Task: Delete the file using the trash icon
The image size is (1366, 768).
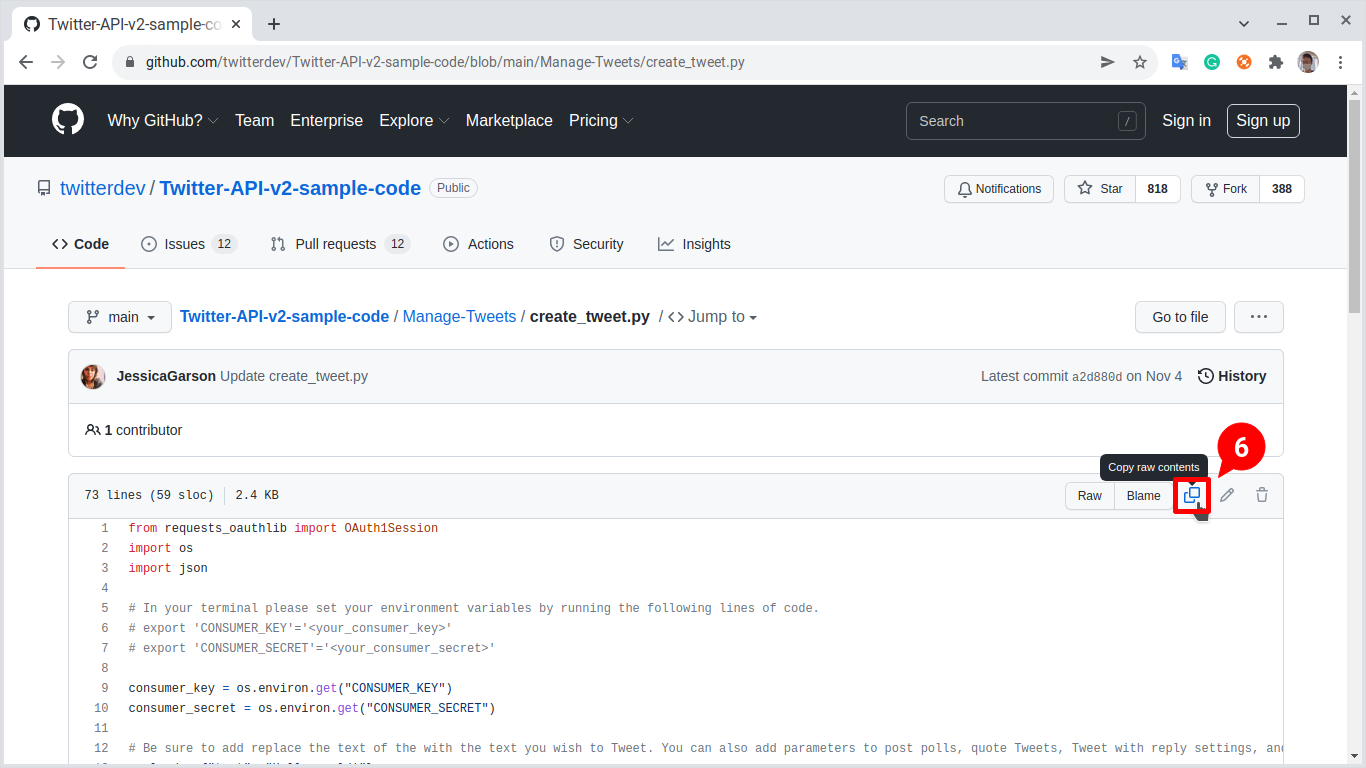Action: [x=1261, y=495]
